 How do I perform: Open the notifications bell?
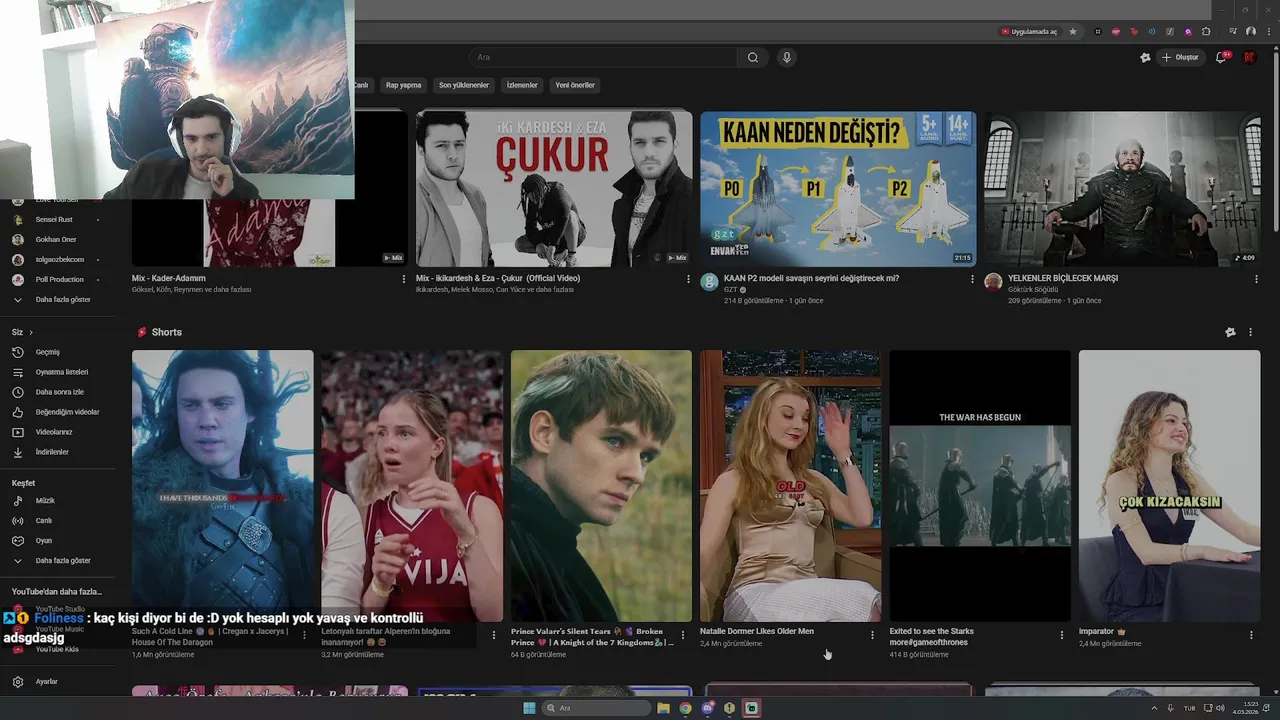(x=1221, y=57)
